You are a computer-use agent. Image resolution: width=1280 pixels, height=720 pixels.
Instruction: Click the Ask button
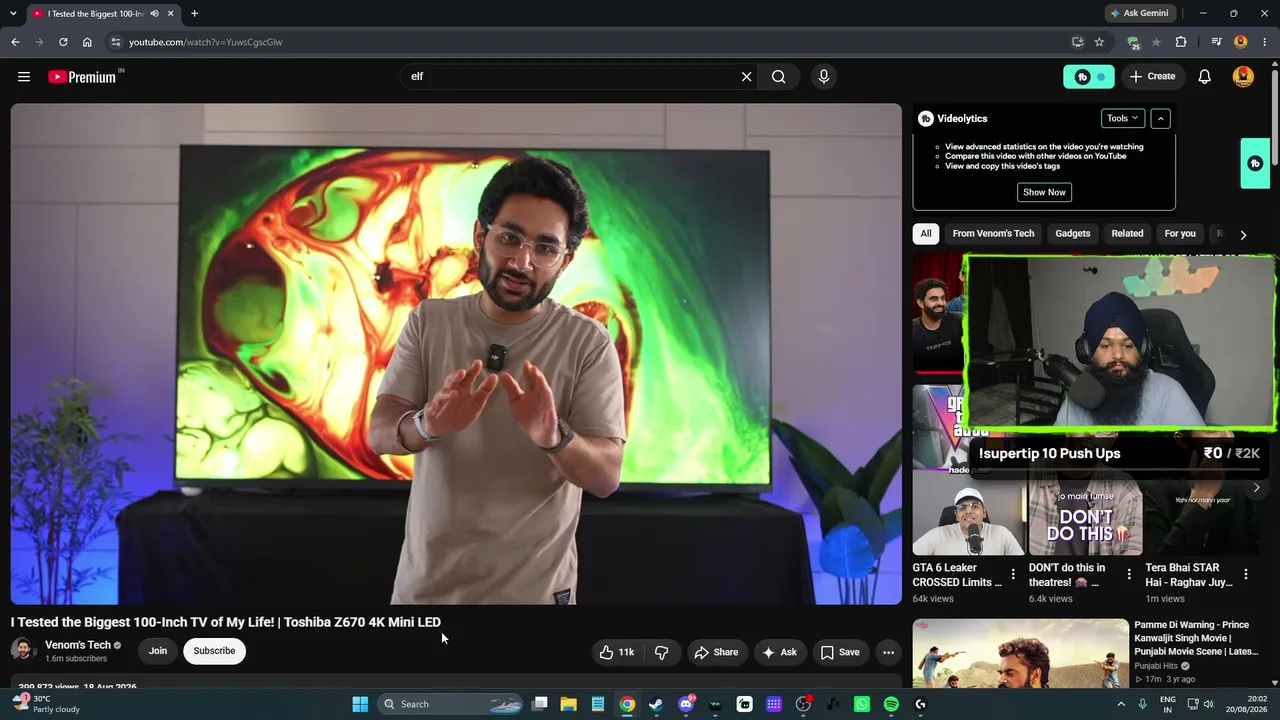point(779,652)
